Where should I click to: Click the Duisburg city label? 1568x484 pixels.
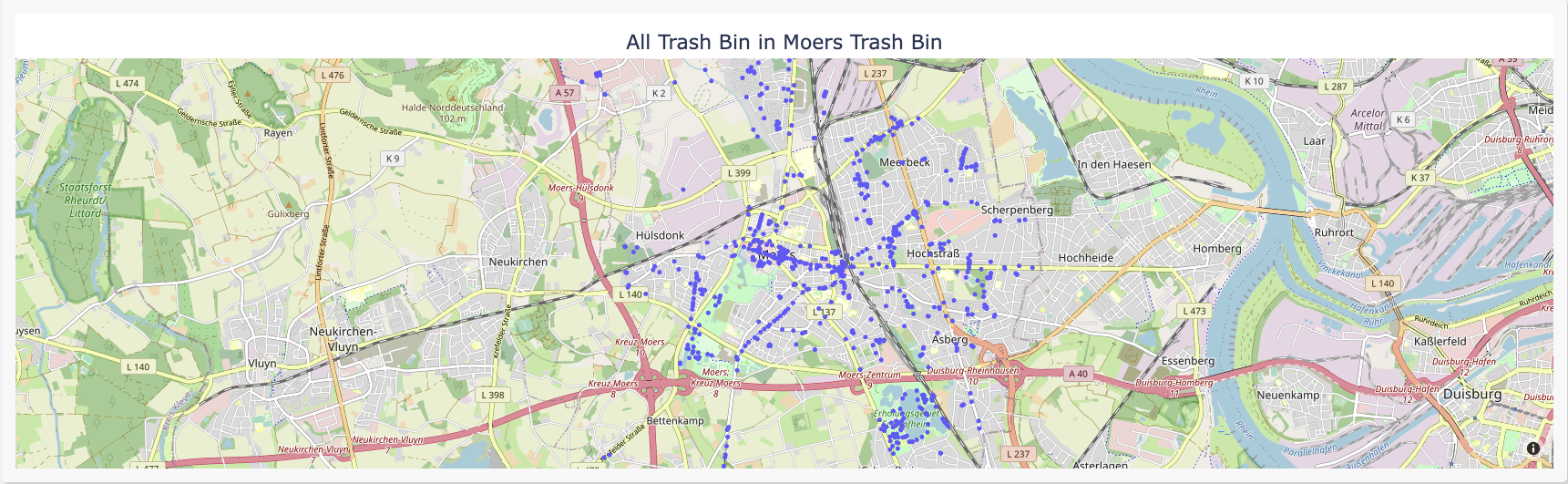coord(1472,394)
